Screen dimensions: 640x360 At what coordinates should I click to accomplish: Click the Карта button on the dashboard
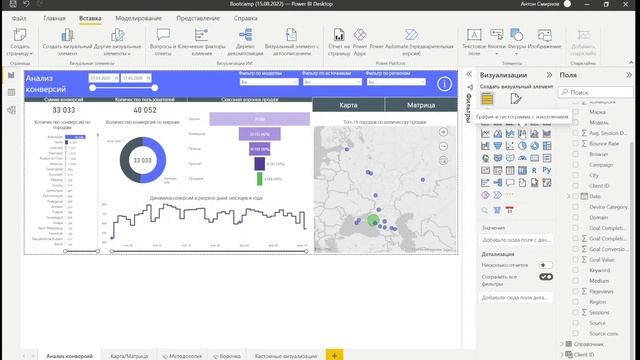[348, 105]
